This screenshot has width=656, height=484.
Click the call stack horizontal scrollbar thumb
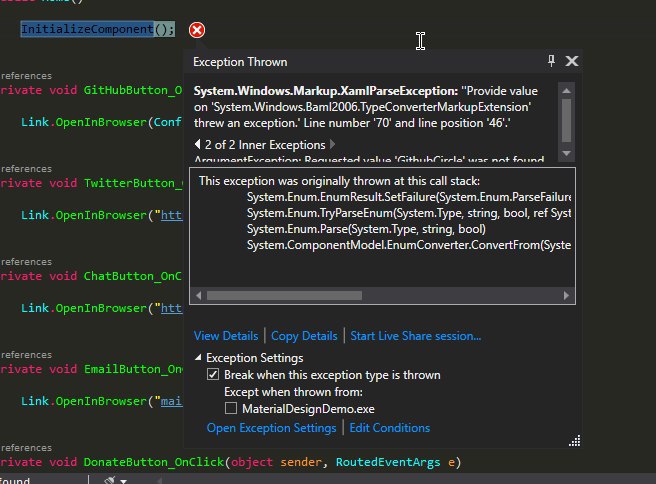pyautogui.click(x=284, y=296)
